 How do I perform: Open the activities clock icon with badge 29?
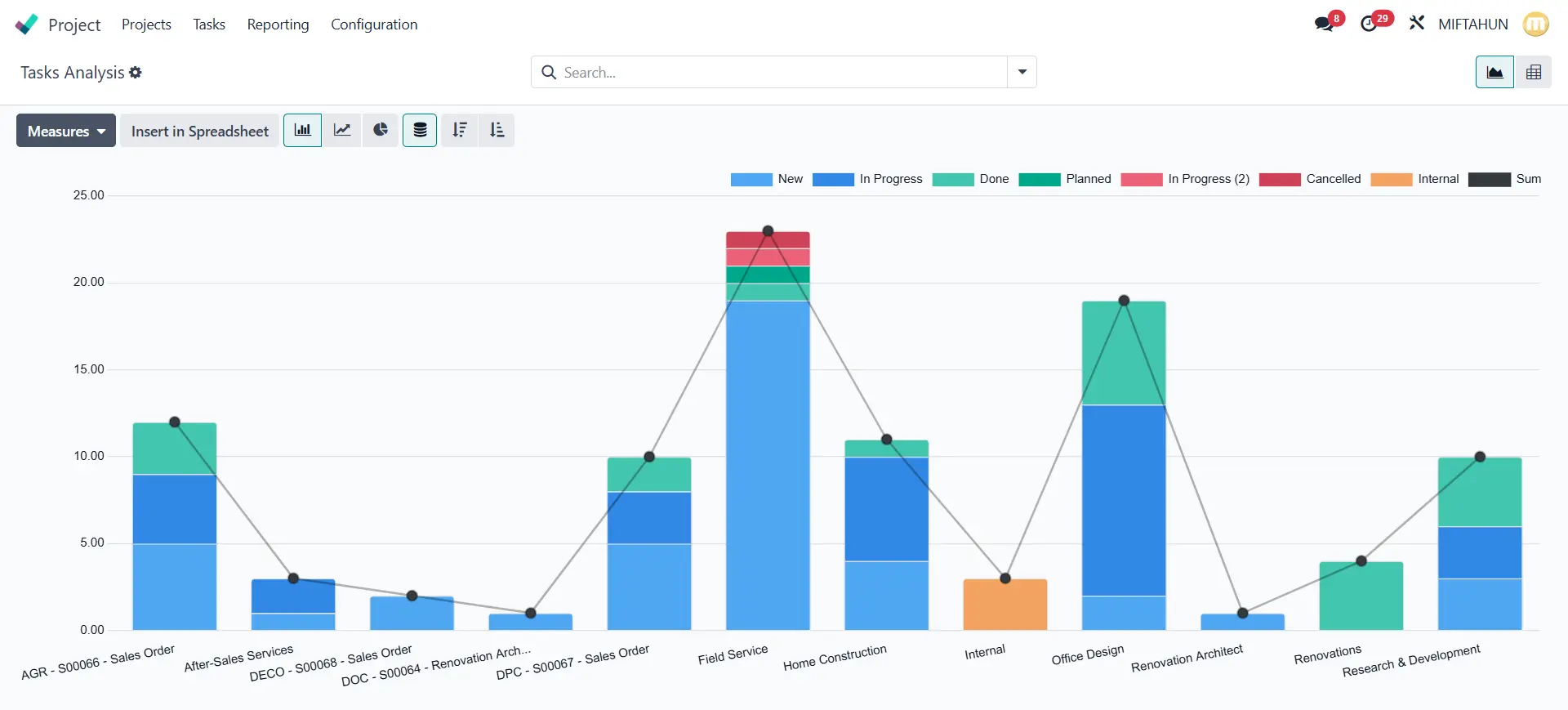click(1370, 24)
